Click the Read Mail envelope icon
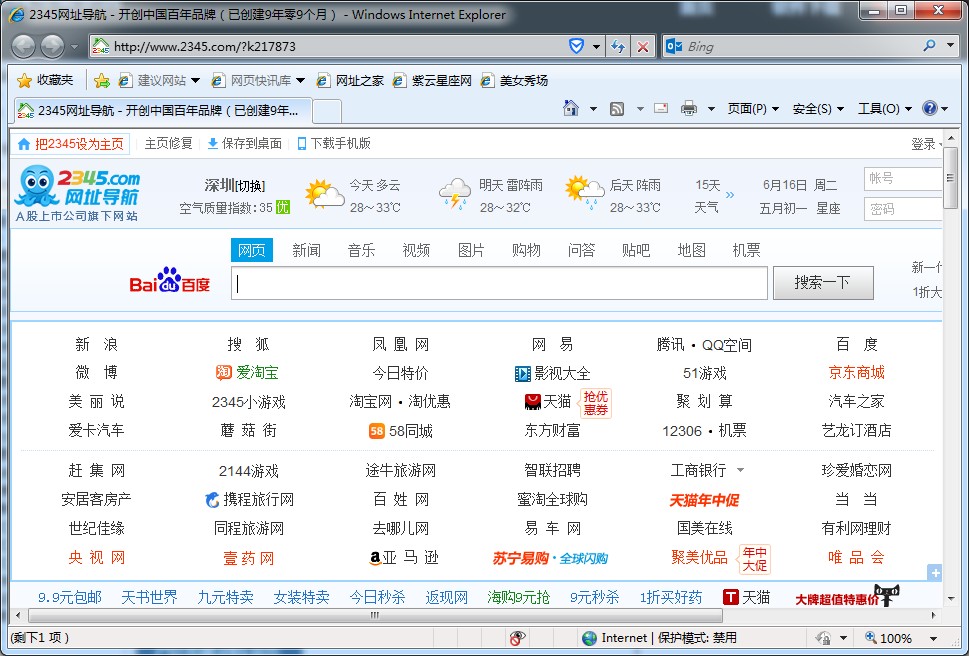Viewport: 969px width, 656px height. click(661, 109)
